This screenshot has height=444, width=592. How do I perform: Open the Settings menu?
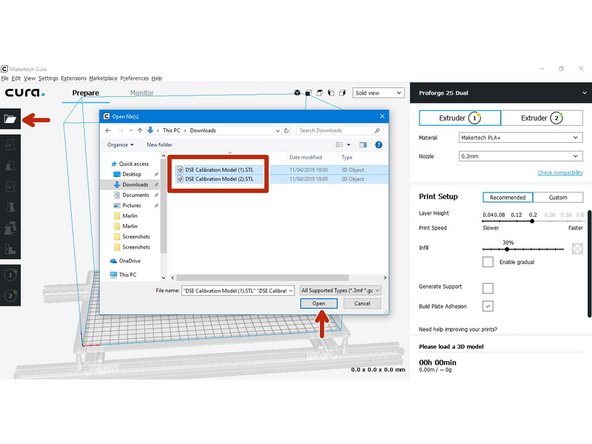click(48, 78)
